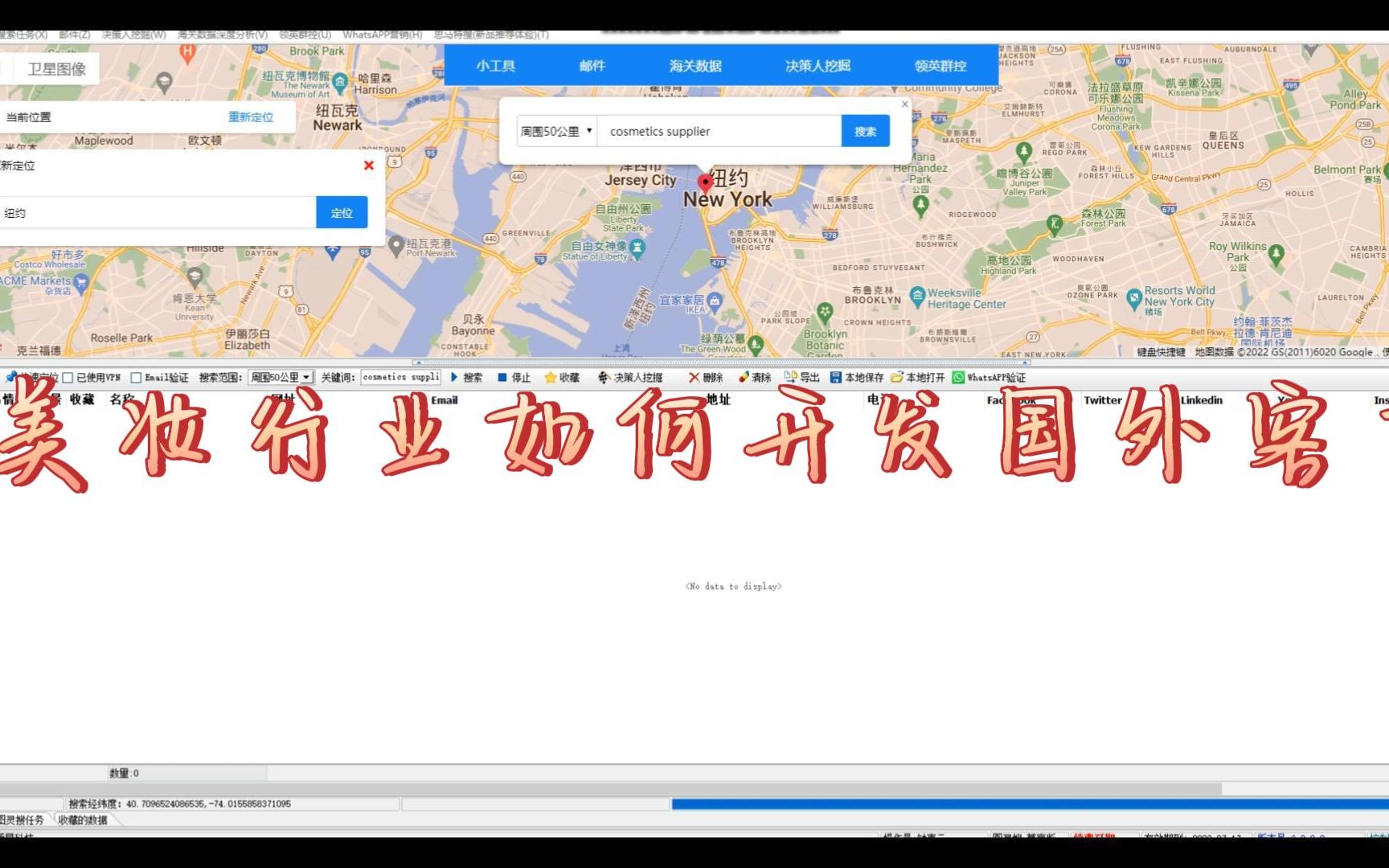Click the 导出 export icon
Screen dimensions: 1389x868
coord(790,377)
